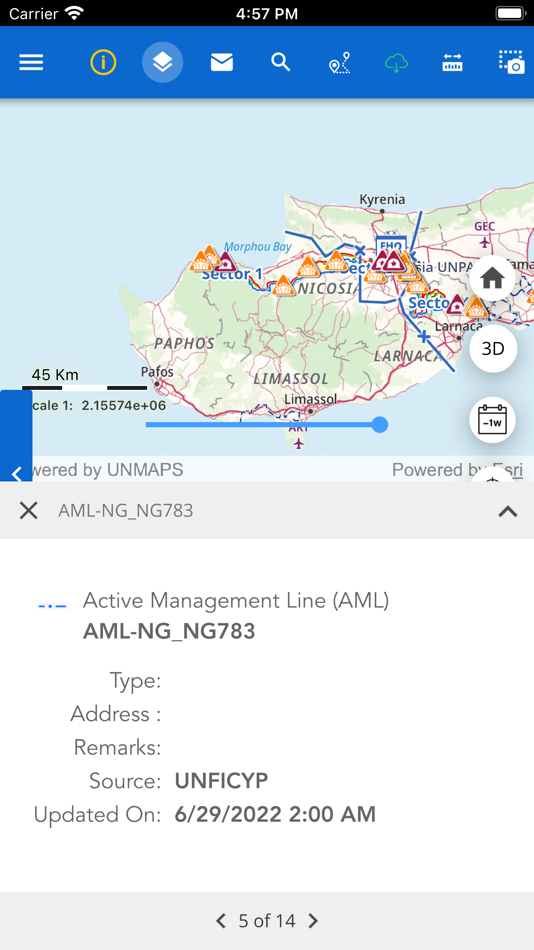Go to previous feature result

(x=221, y=921)
